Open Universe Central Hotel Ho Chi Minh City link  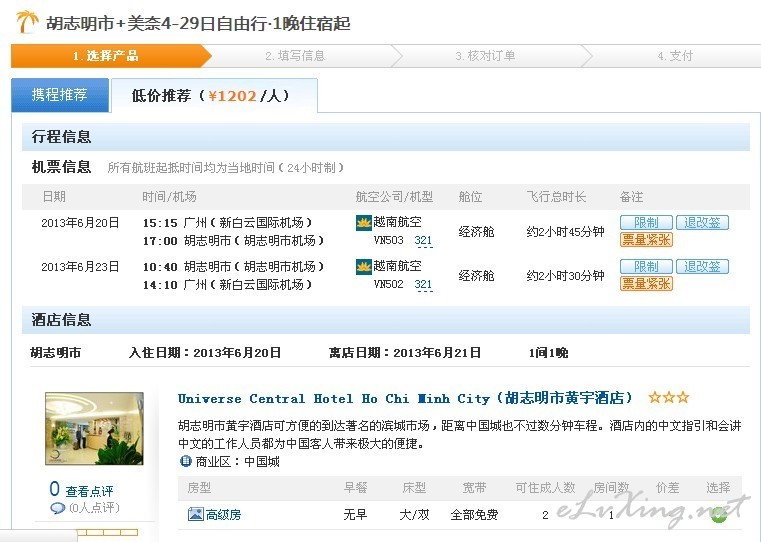tap(406, 398)
